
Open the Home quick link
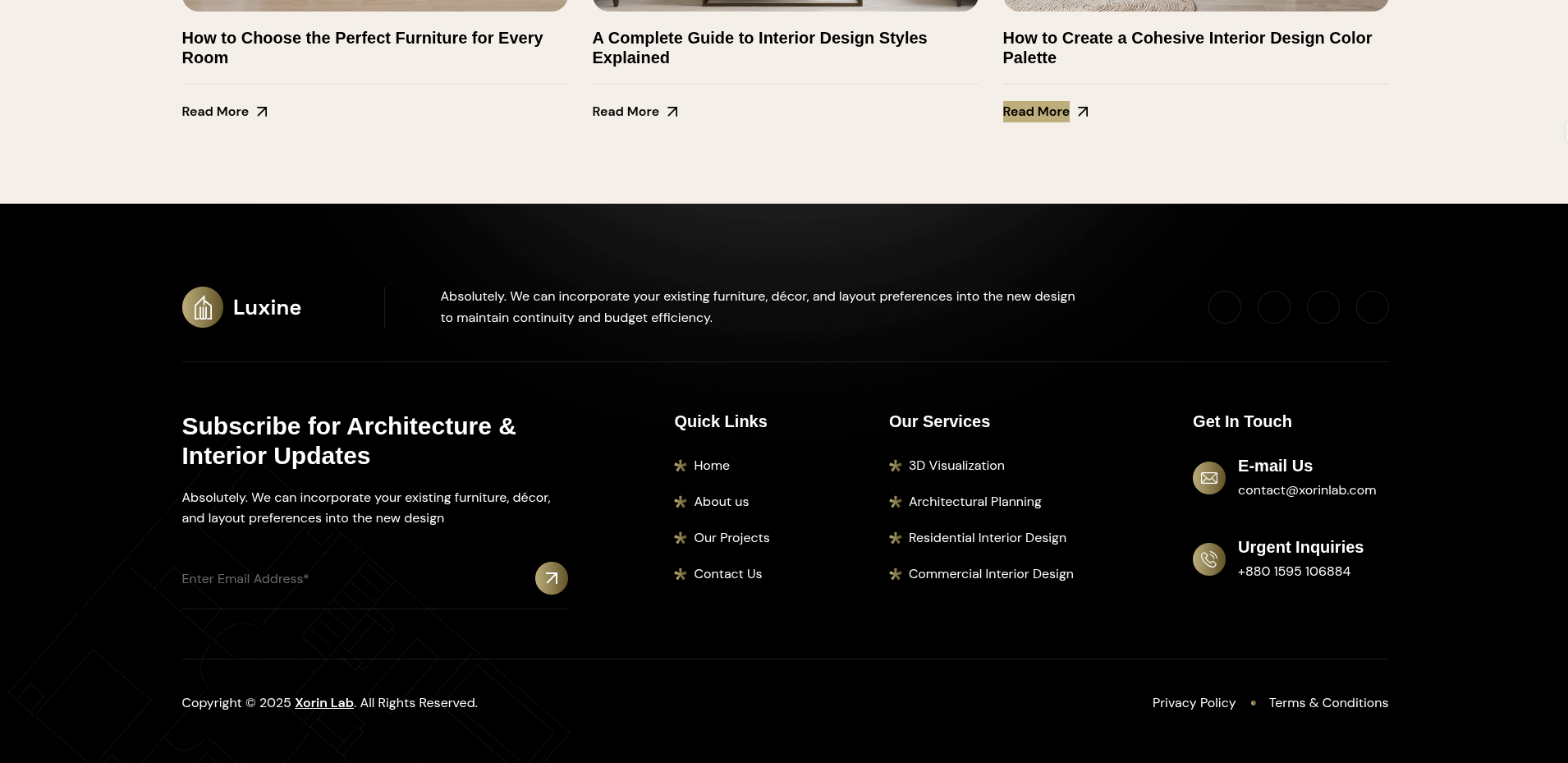click(712, 466)
